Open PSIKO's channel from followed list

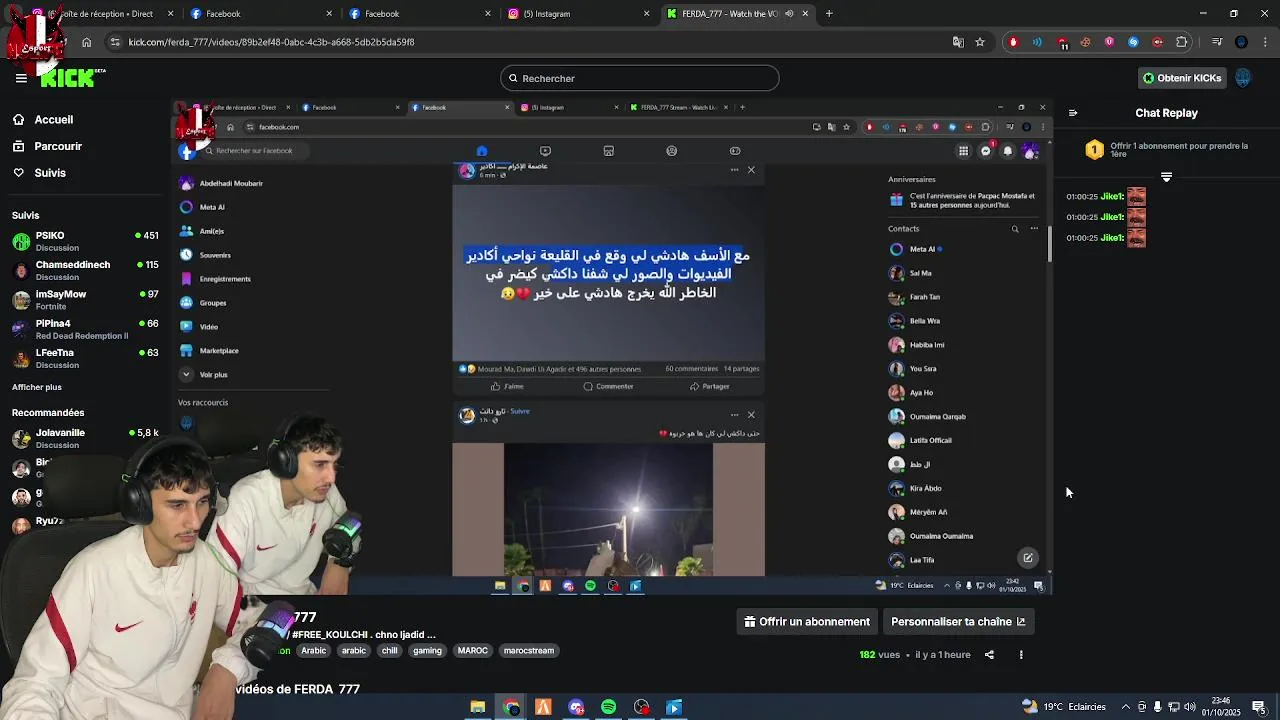pyautogui.click(x=85, y=241)
